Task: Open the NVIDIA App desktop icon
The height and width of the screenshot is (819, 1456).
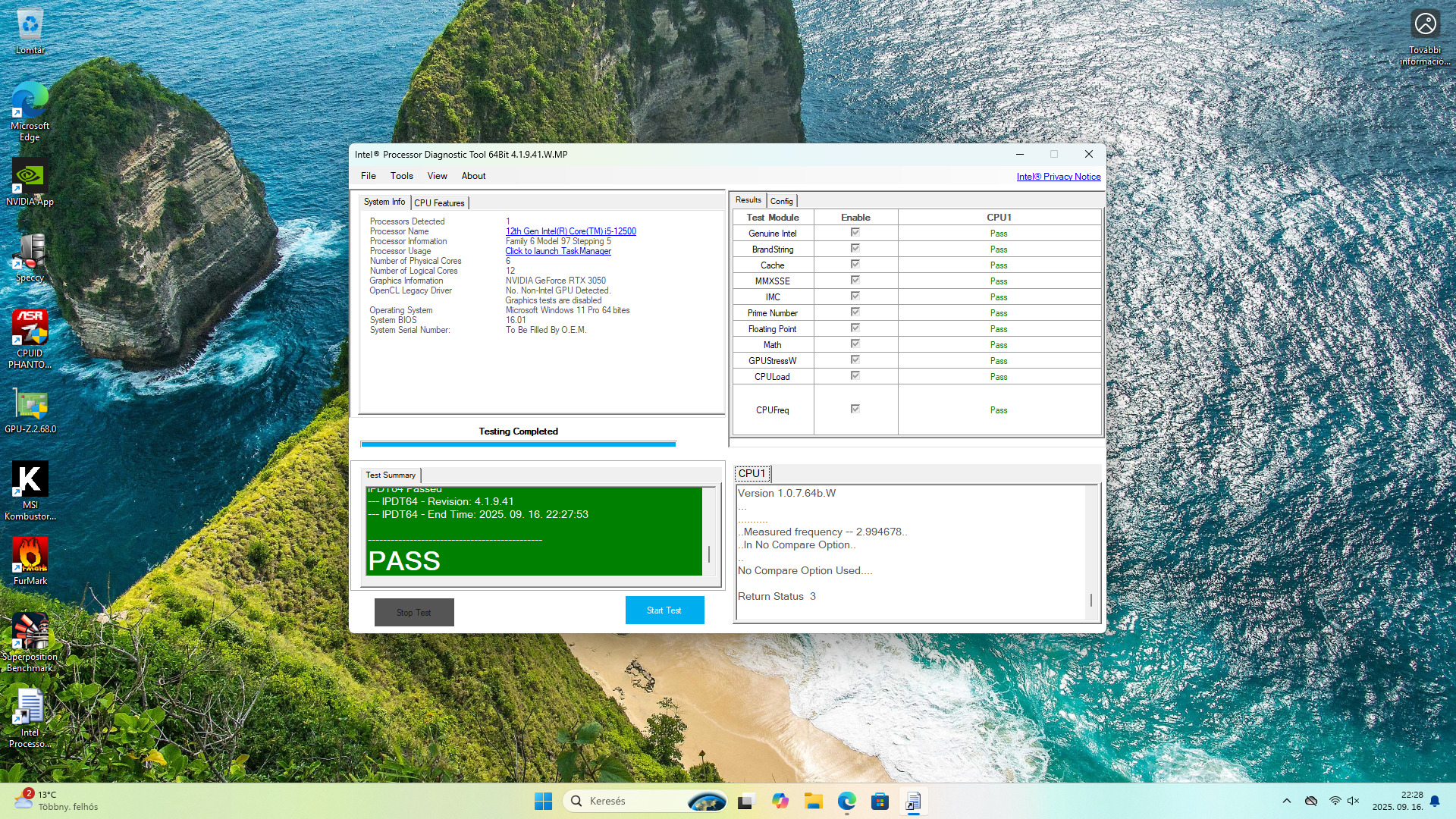Action: tap(30, 177)
